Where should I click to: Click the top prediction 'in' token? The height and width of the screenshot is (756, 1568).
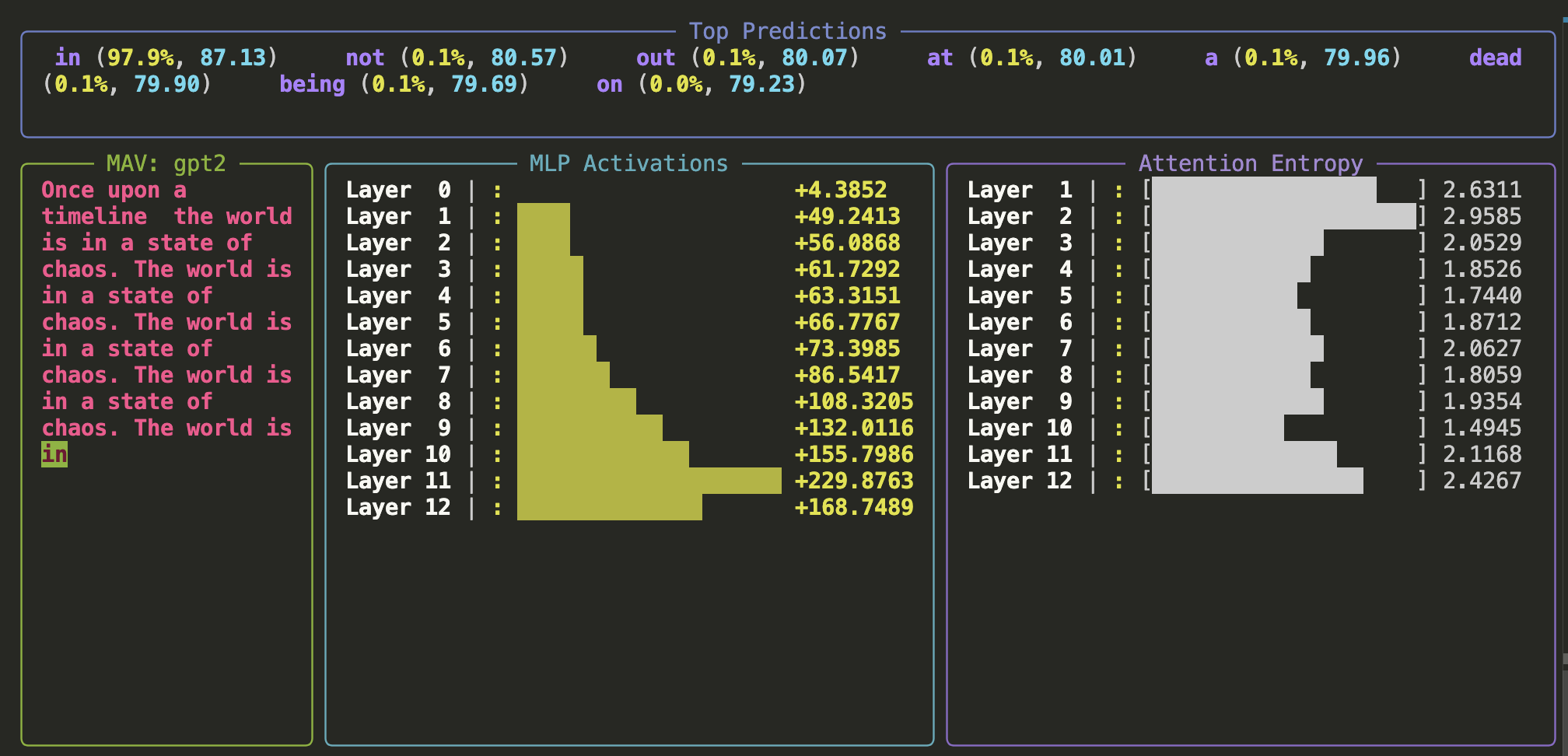coord(68,58)
